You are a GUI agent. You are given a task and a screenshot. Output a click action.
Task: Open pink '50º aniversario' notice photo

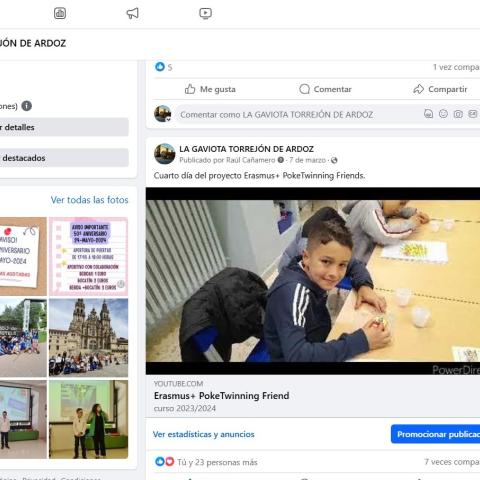(89, 256)
